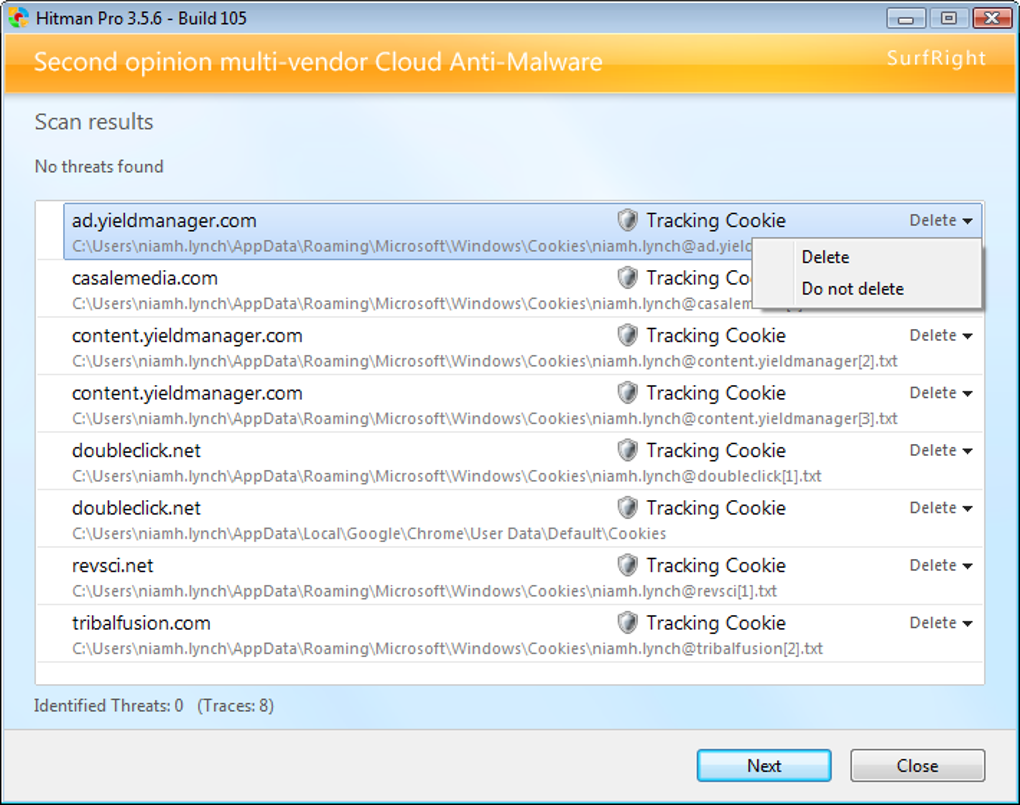Choose "Delete" from the open popup menu
This screenshot has width=1020, height=805.
pos(825,258)
